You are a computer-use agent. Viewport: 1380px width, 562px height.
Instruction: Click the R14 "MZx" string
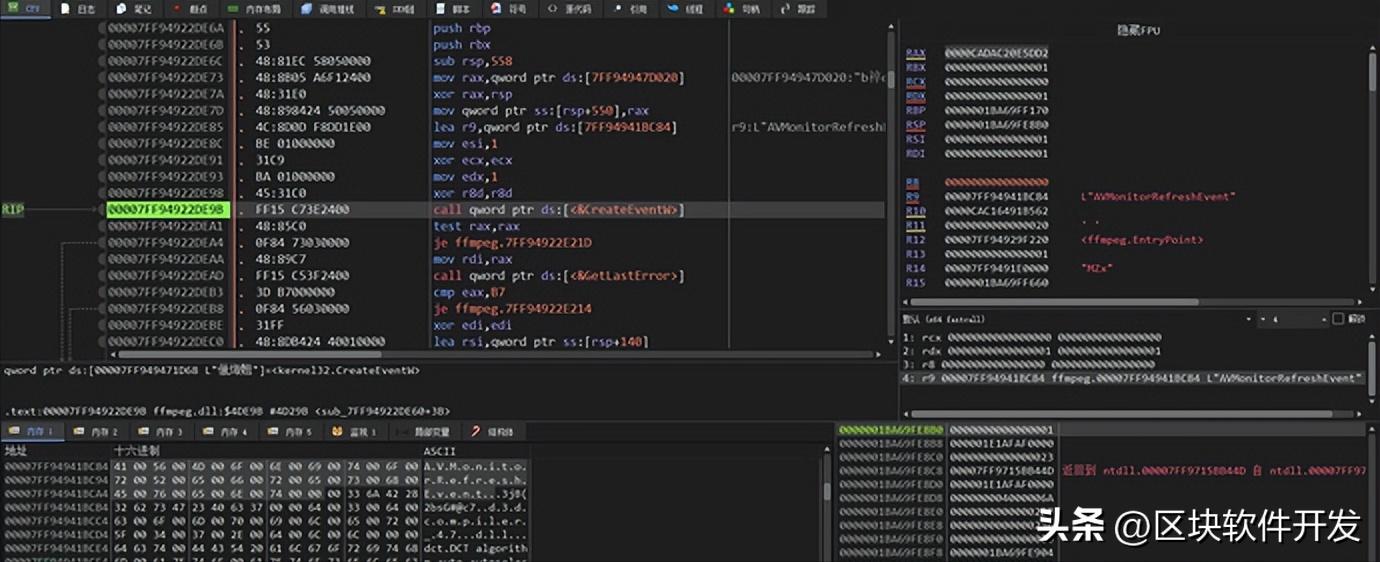point(1096,268)
